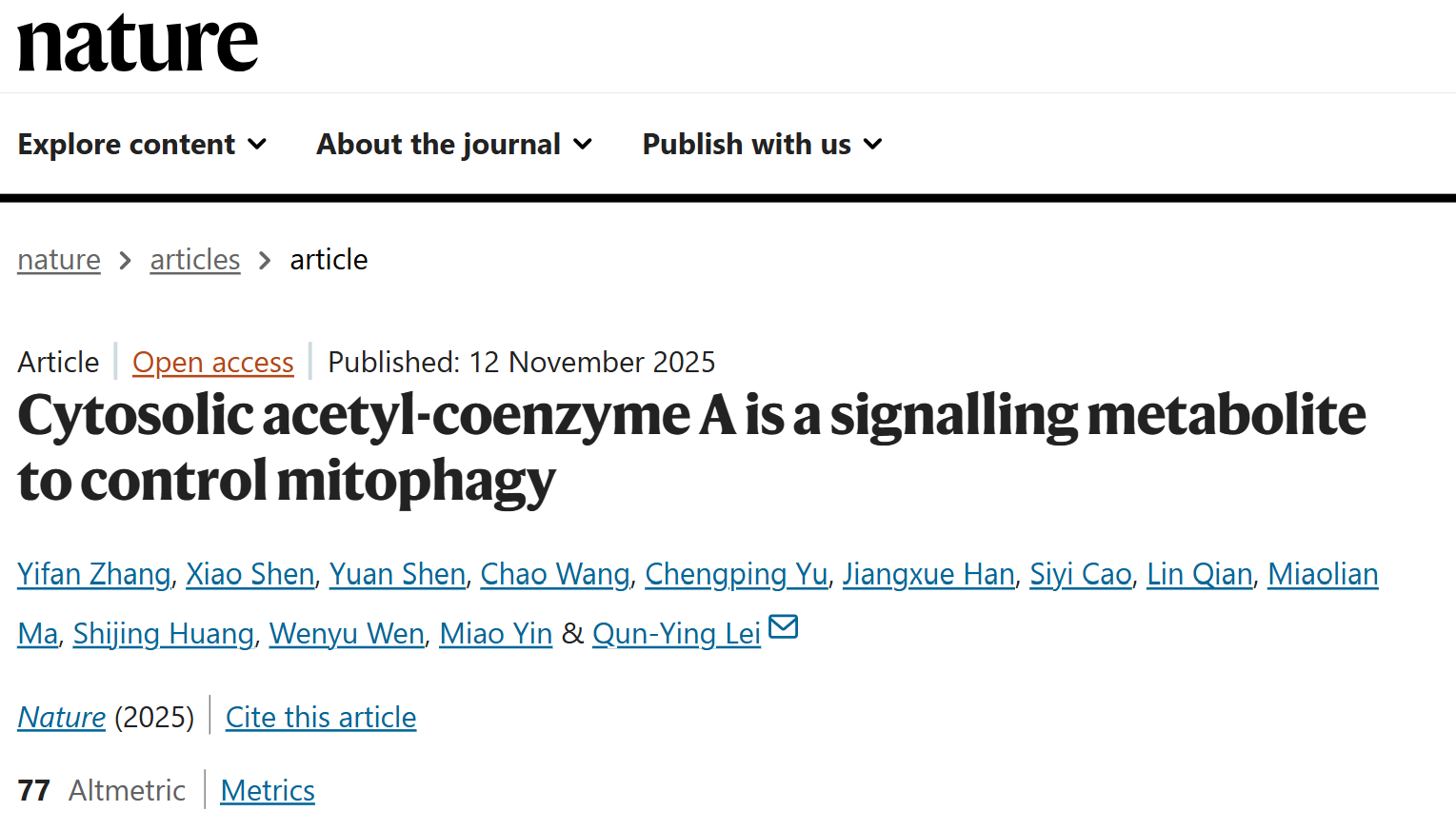View author Shijing Huang

pos(164,634)
